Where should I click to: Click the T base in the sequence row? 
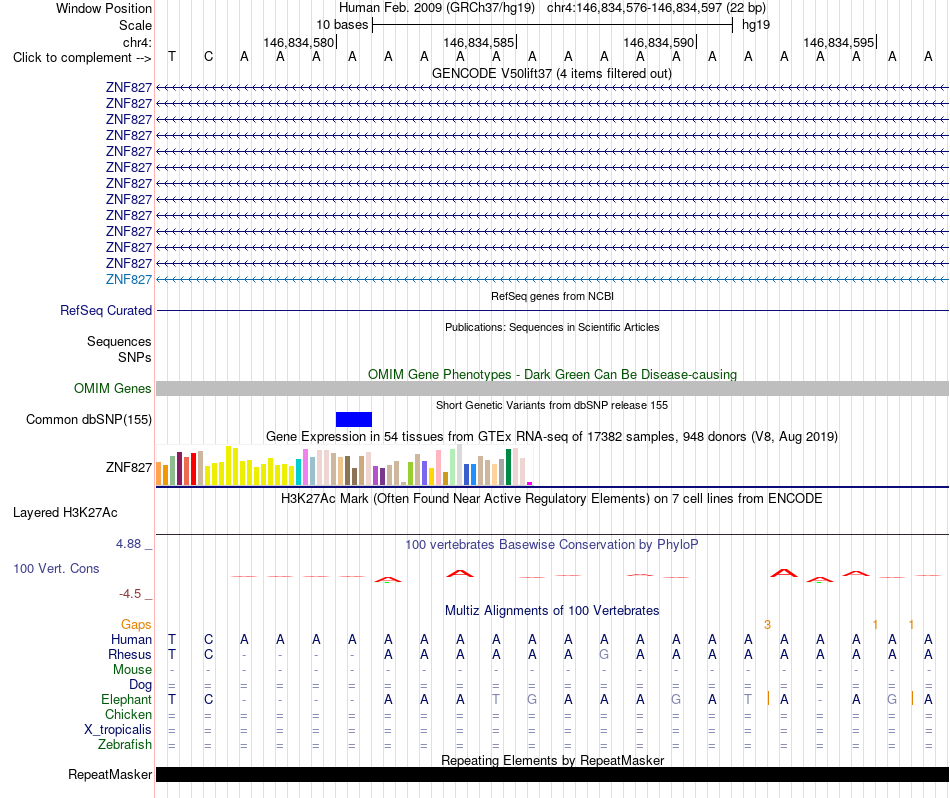[x=172, y=57]
